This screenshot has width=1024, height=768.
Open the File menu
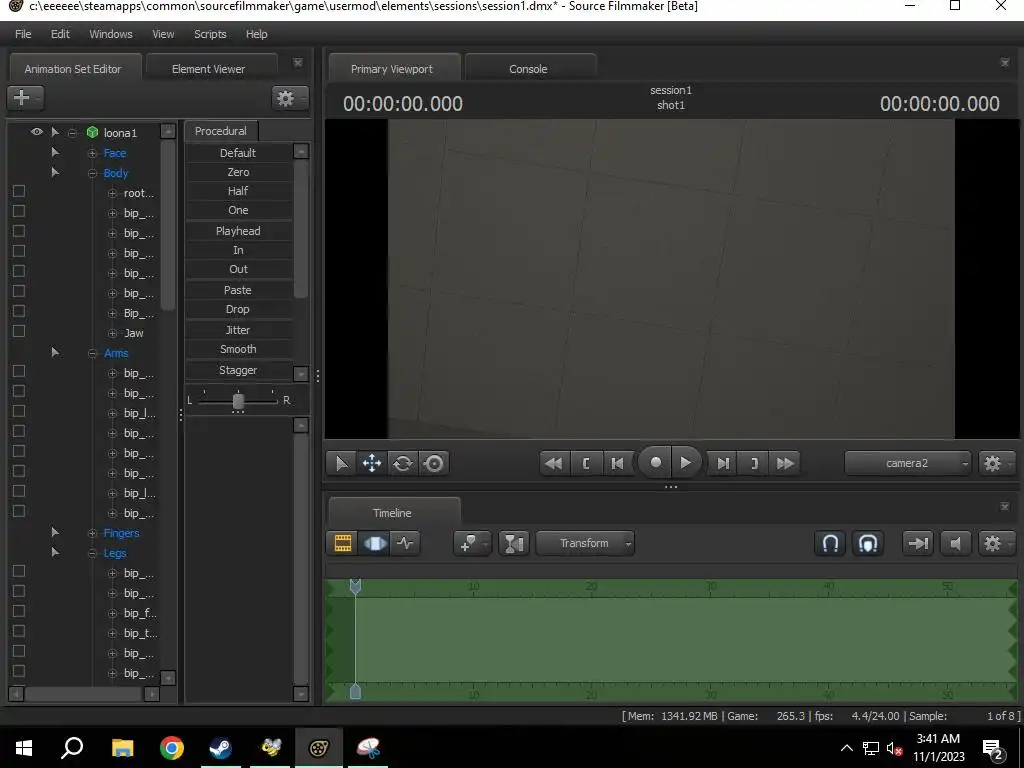[23, 34]
